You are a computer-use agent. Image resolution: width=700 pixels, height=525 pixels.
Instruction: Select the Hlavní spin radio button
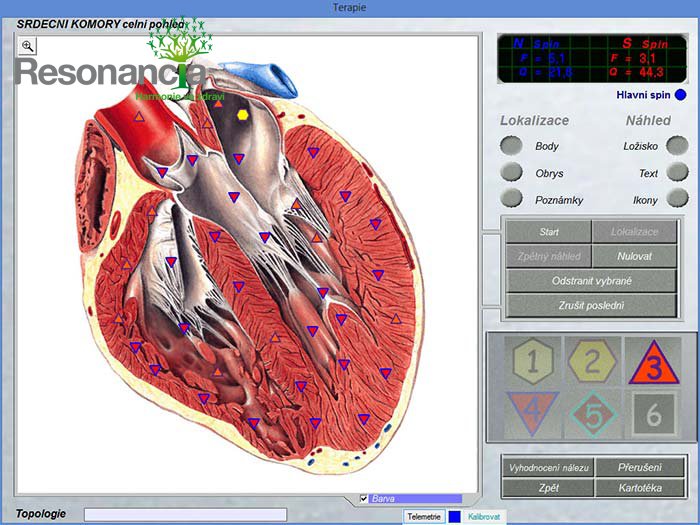click(680, 96)
